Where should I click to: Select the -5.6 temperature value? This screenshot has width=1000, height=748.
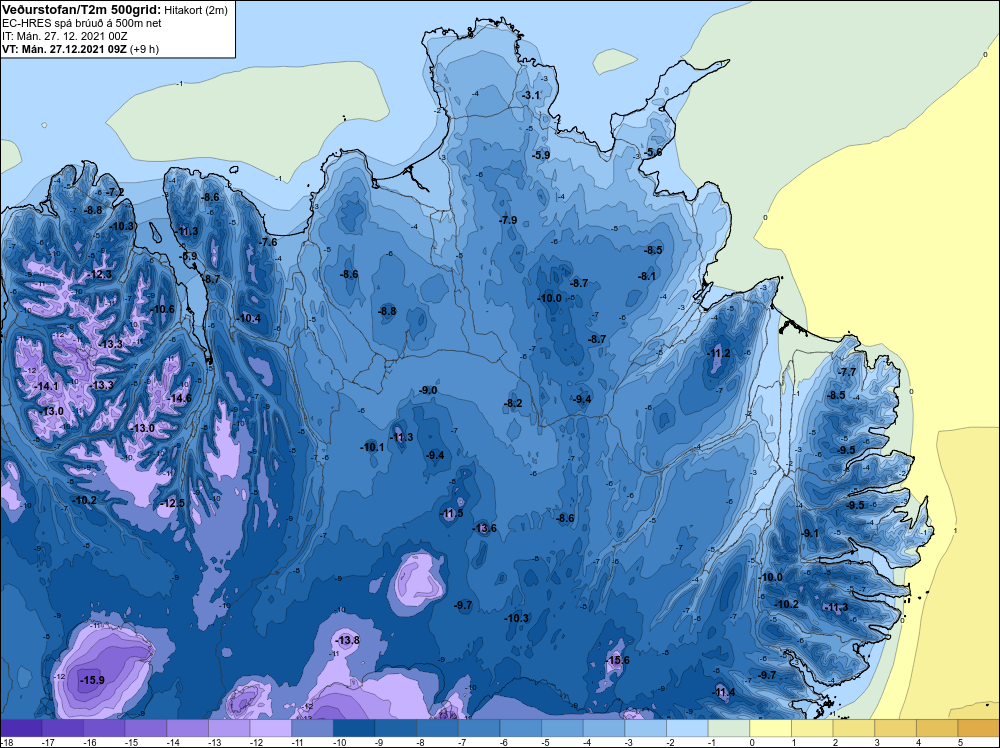[652, 152]
